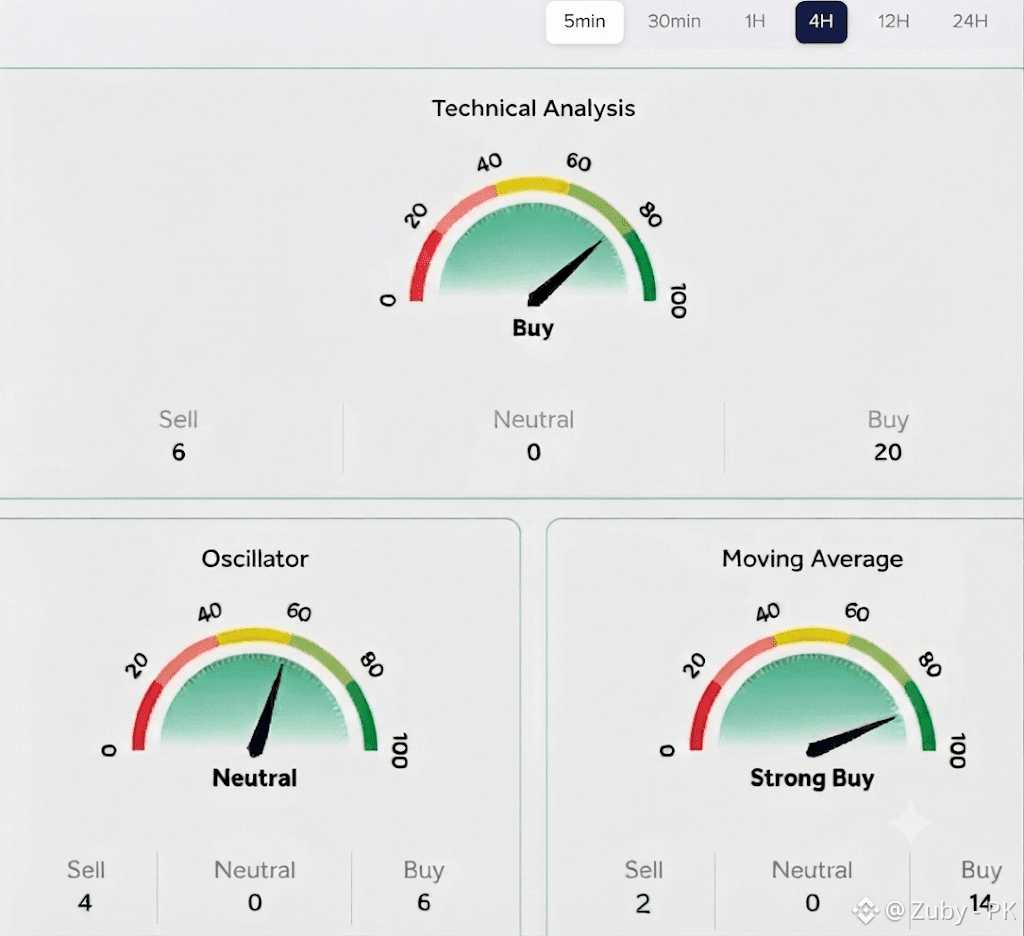Select the active 4H timeframe tab

[821, 22]
